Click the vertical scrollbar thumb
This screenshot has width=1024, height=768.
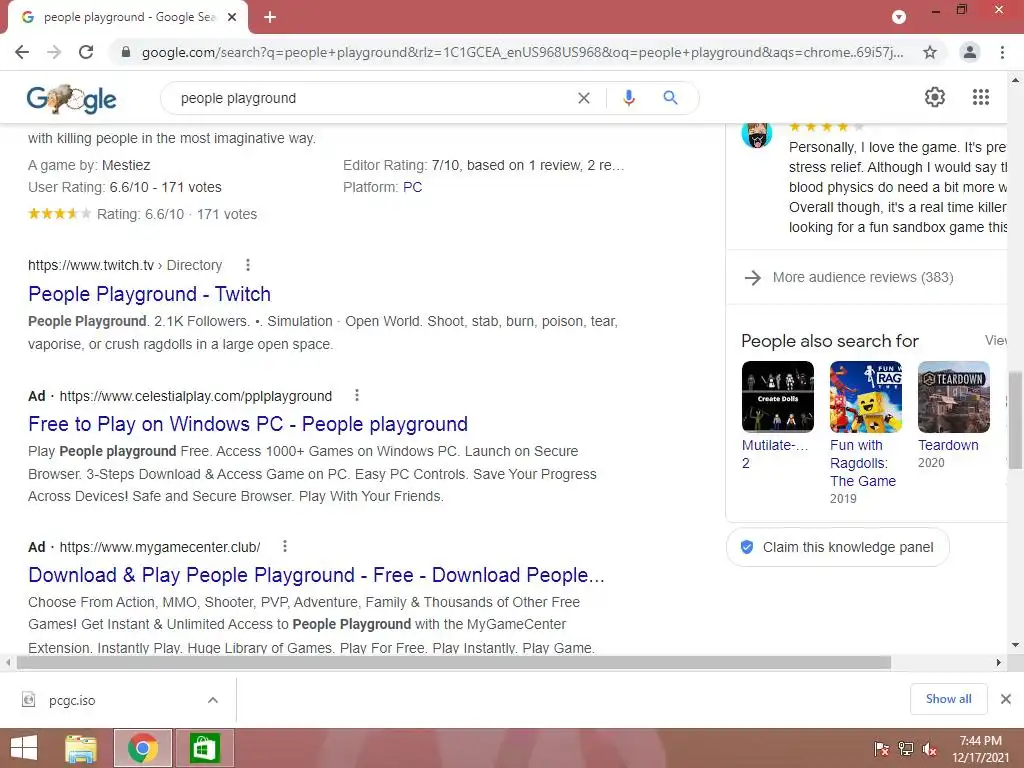[1015, 420]
